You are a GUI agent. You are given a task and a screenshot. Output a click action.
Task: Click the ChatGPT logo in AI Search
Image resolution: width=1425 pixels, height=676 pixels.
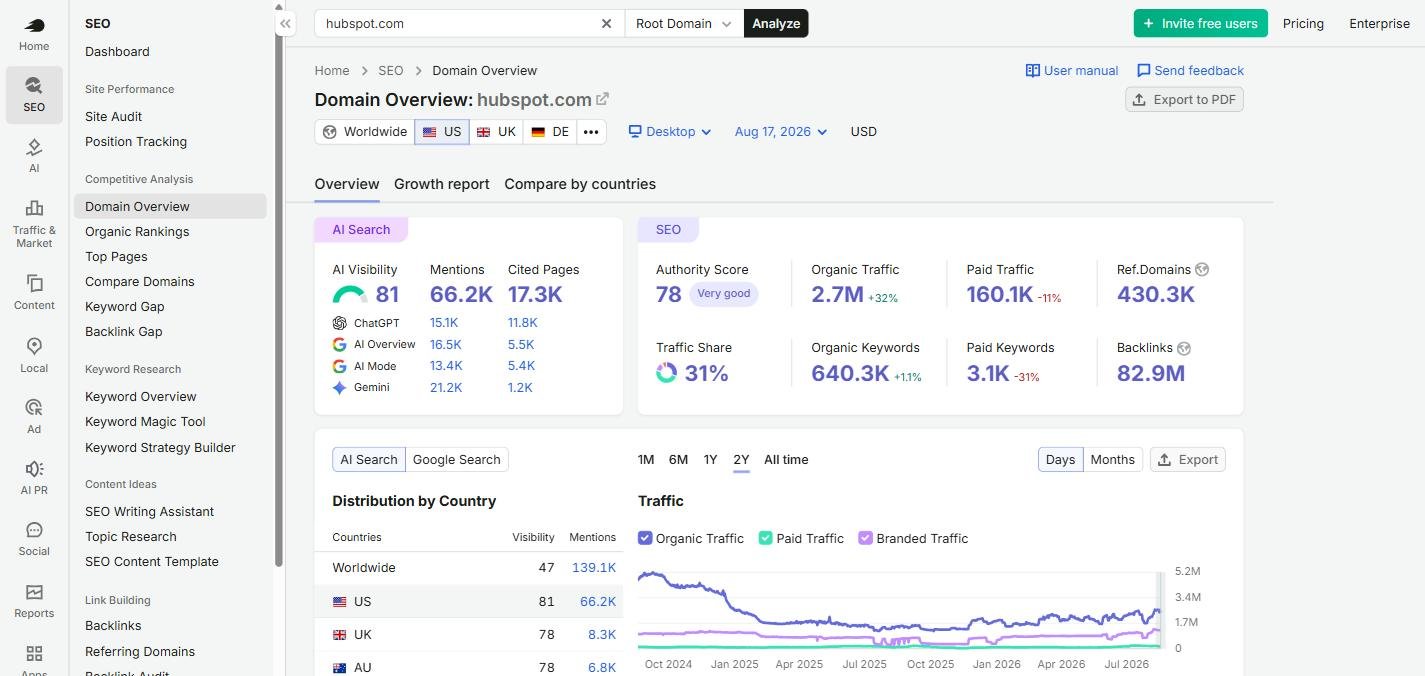pos(340,323)
